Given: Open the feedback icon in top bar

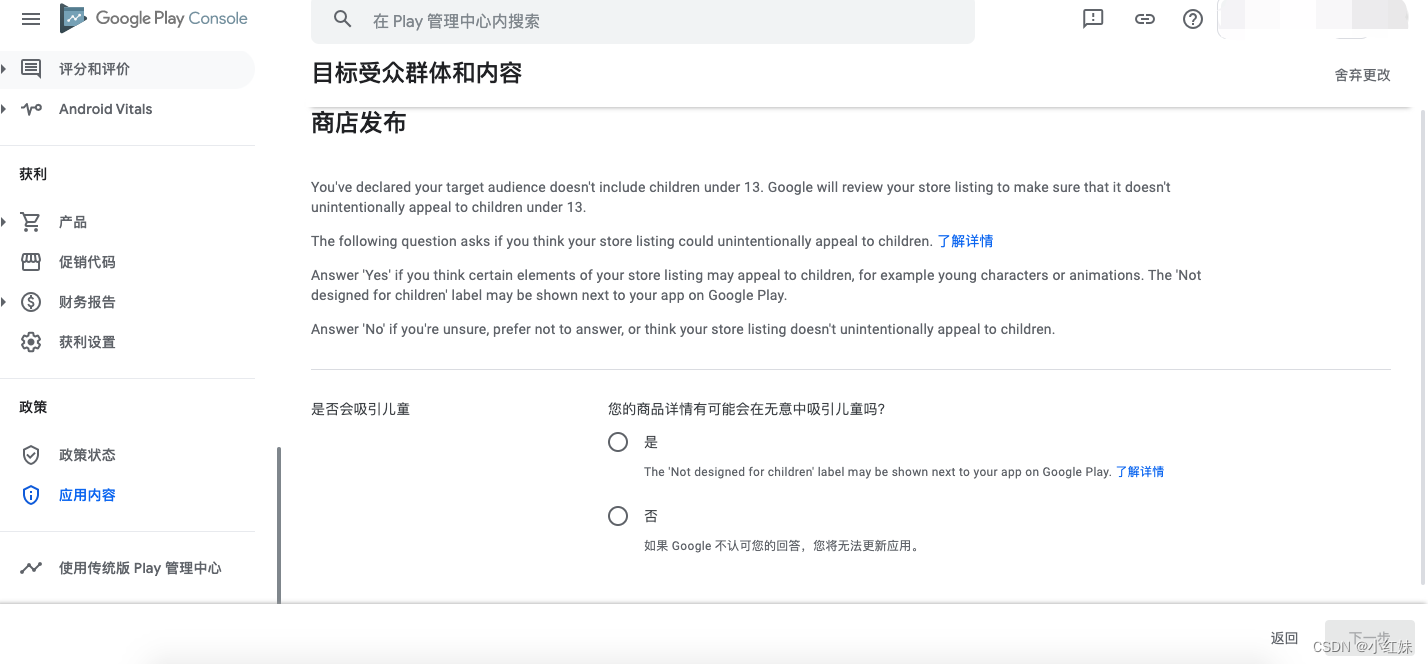Looking at the screenshot, I should click(1093, 18).
